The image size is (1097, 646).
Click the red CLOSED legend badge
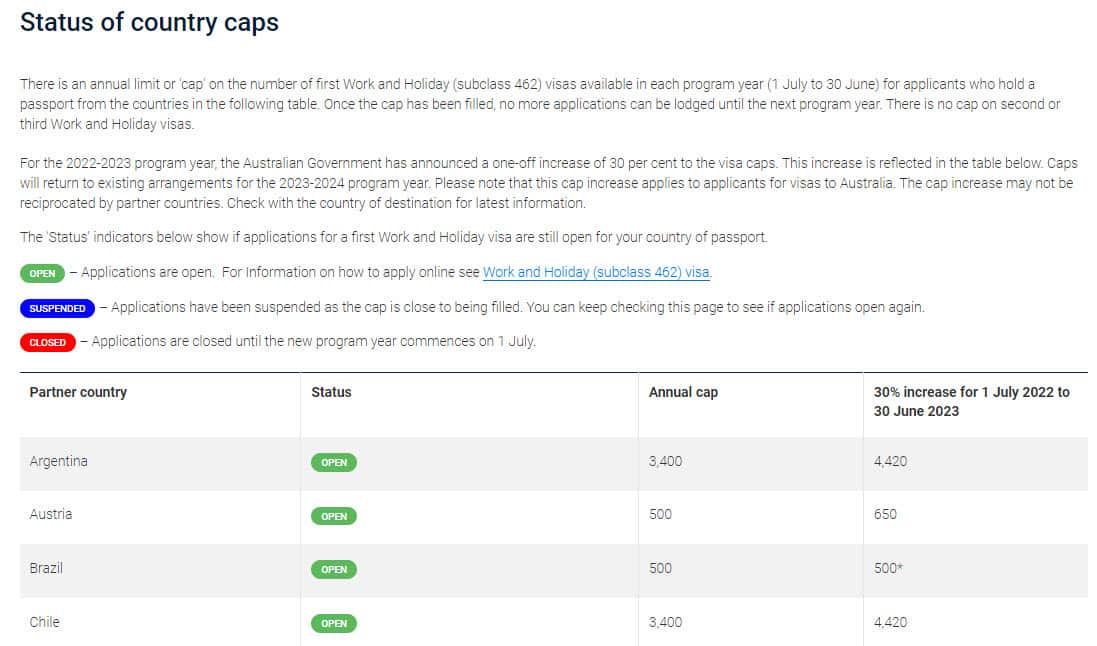coord(47,342)
